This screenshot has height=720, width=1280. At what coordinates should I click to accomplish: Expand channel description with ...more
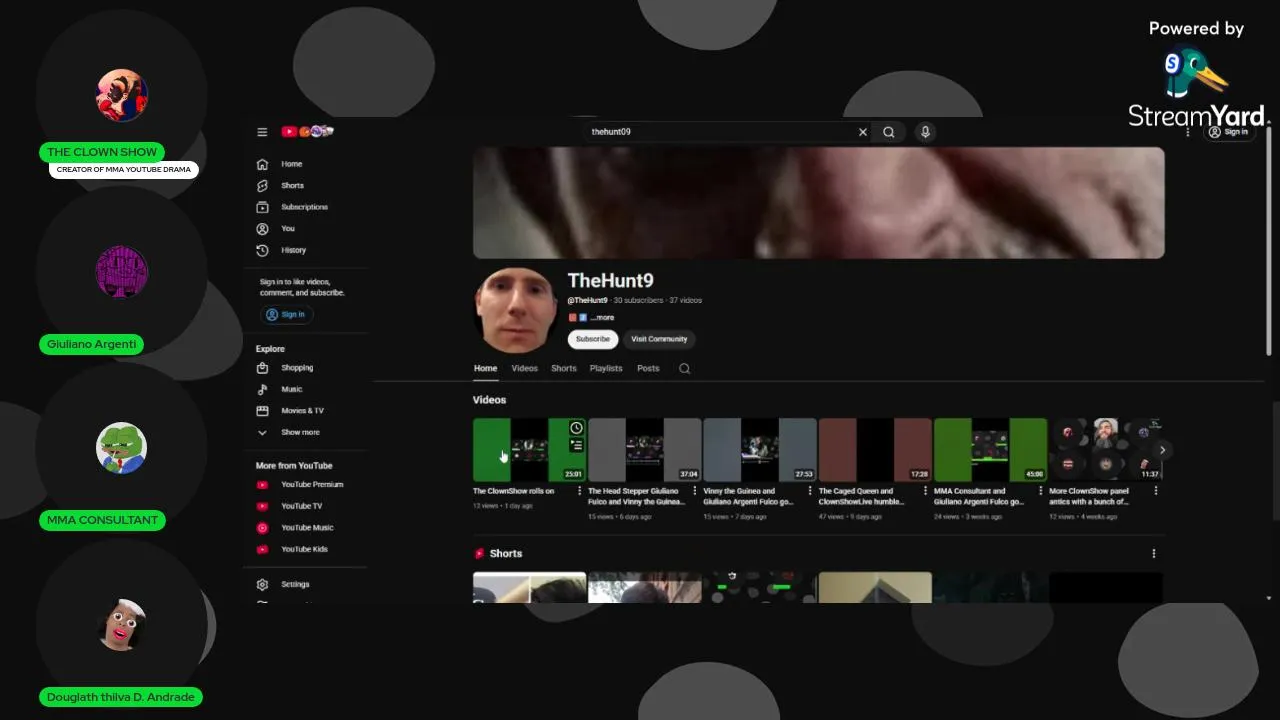(x=602, y=317)
